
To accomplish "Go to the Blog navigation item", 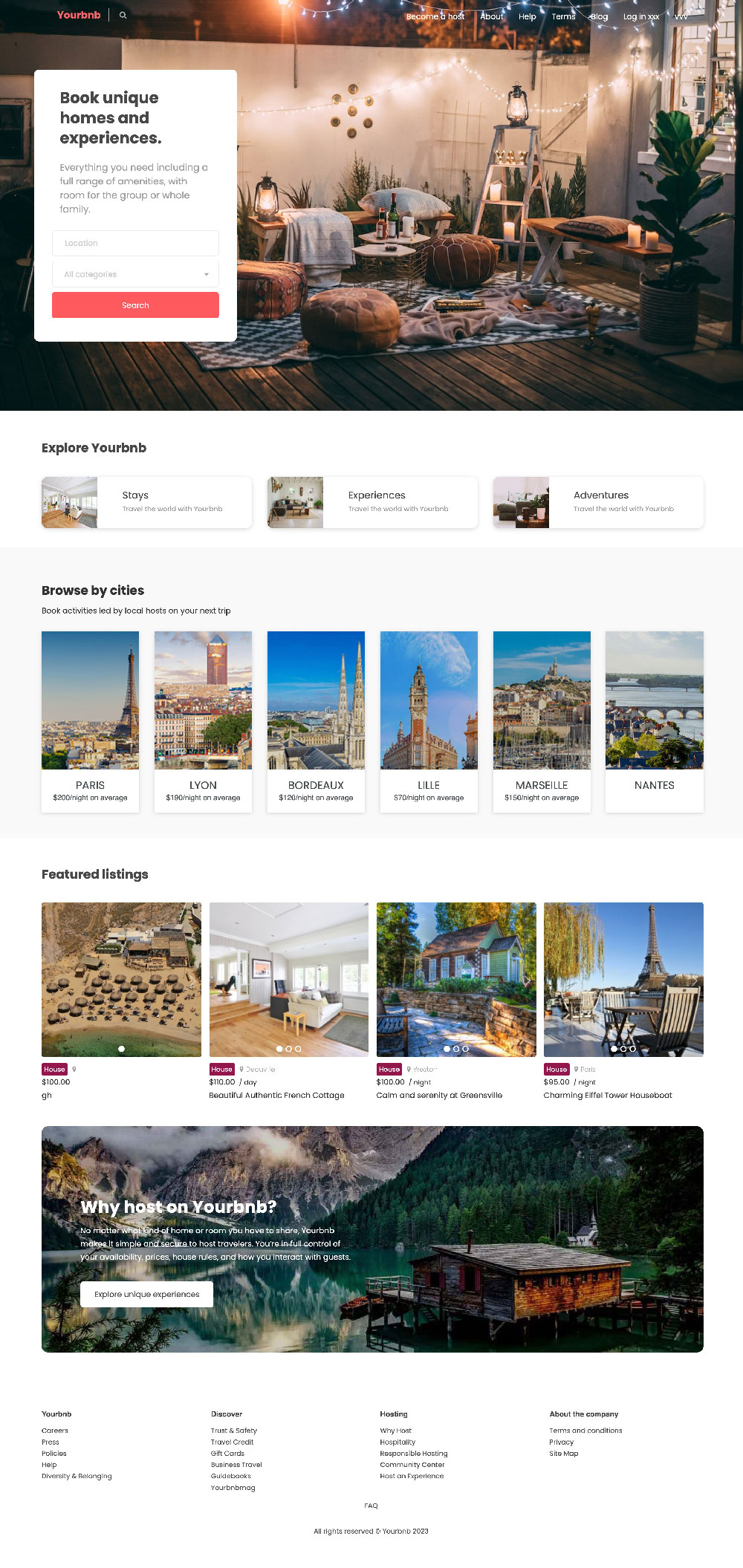I will (x=599, y=16).
